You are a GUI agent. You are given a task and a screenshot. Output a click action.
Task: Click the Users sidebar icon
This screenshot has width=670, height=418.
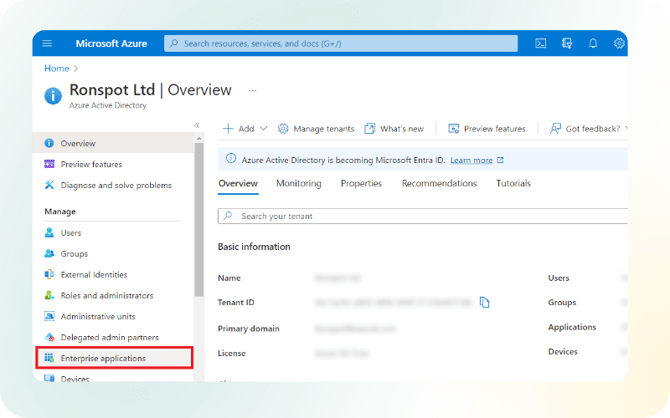pos(49,233)
